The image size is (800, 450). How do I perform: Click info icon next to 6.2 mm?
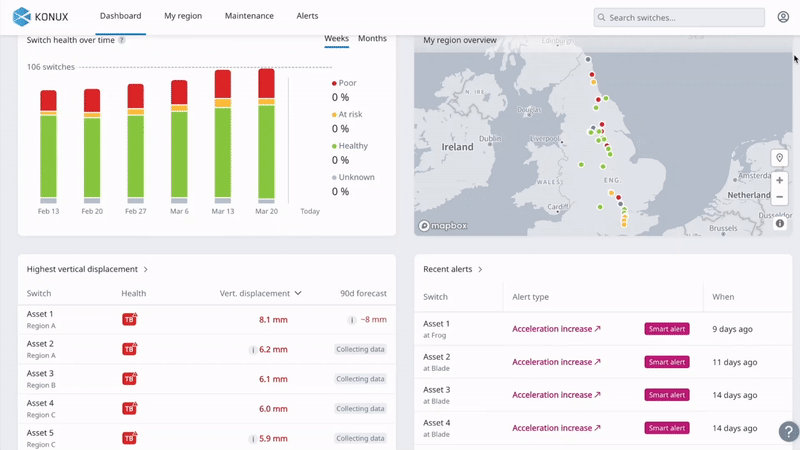point(253,350)
